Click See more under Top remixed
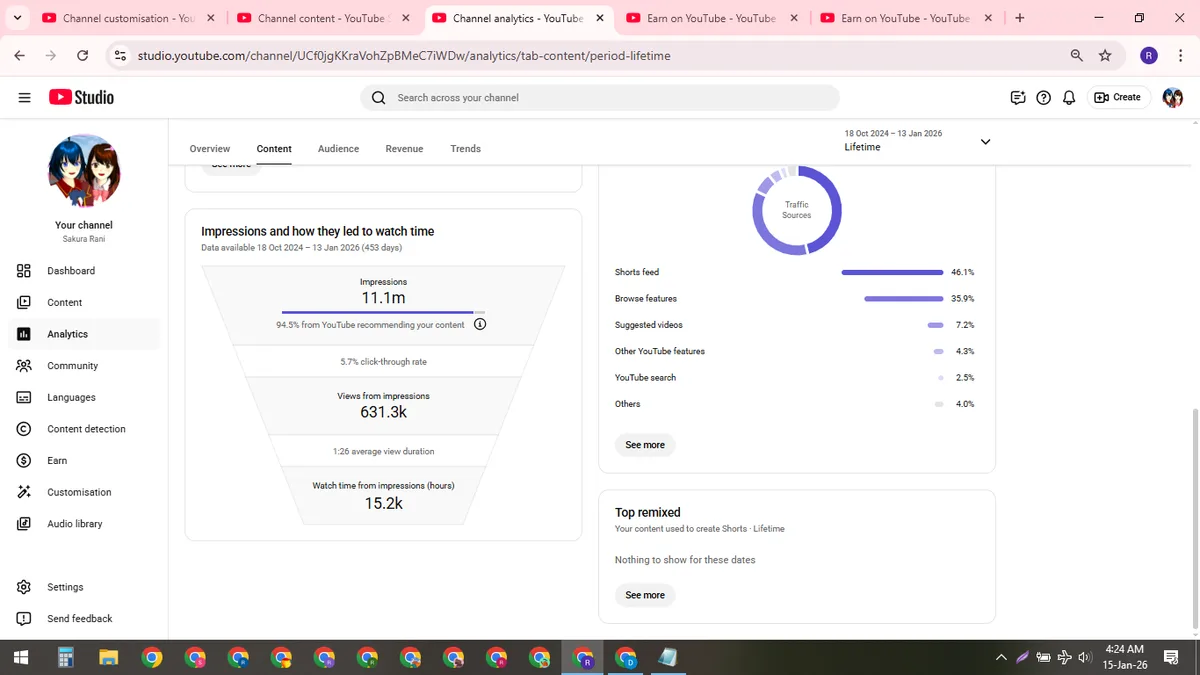Screen dimensions: 1200x675 coord(645,595)
